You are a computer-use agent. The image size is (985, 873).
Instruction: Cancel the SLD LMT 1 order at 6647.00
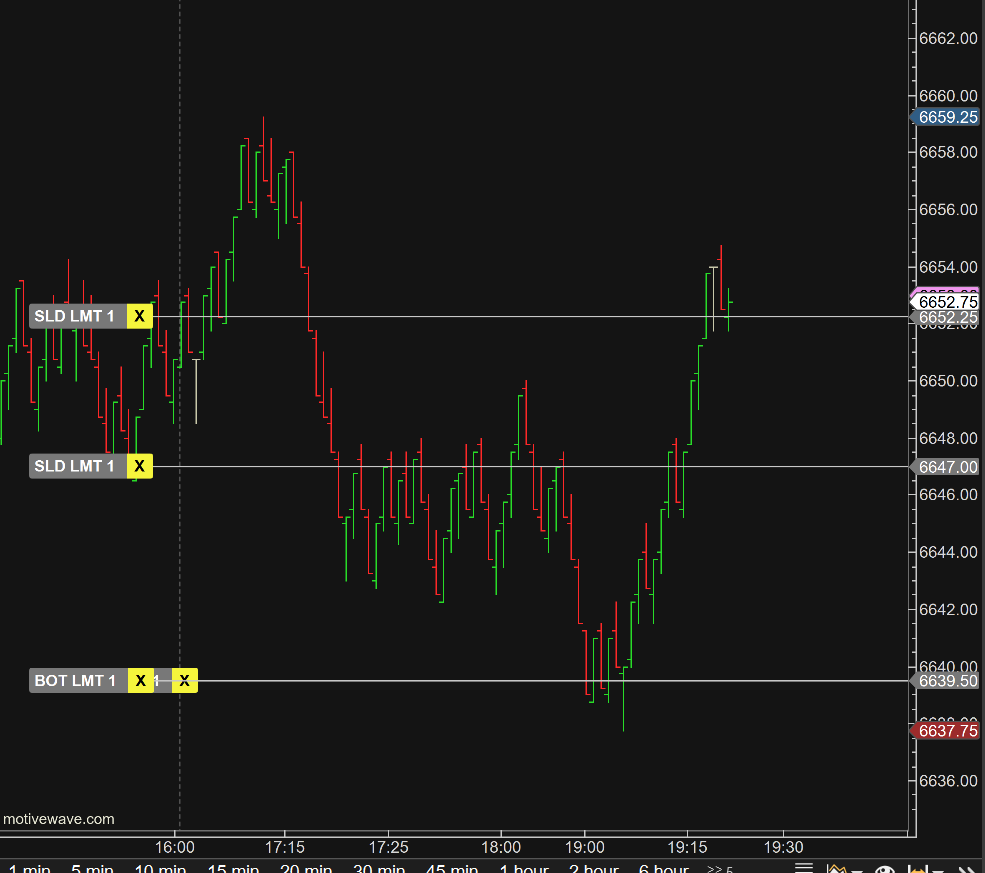[x=139, y=466]
